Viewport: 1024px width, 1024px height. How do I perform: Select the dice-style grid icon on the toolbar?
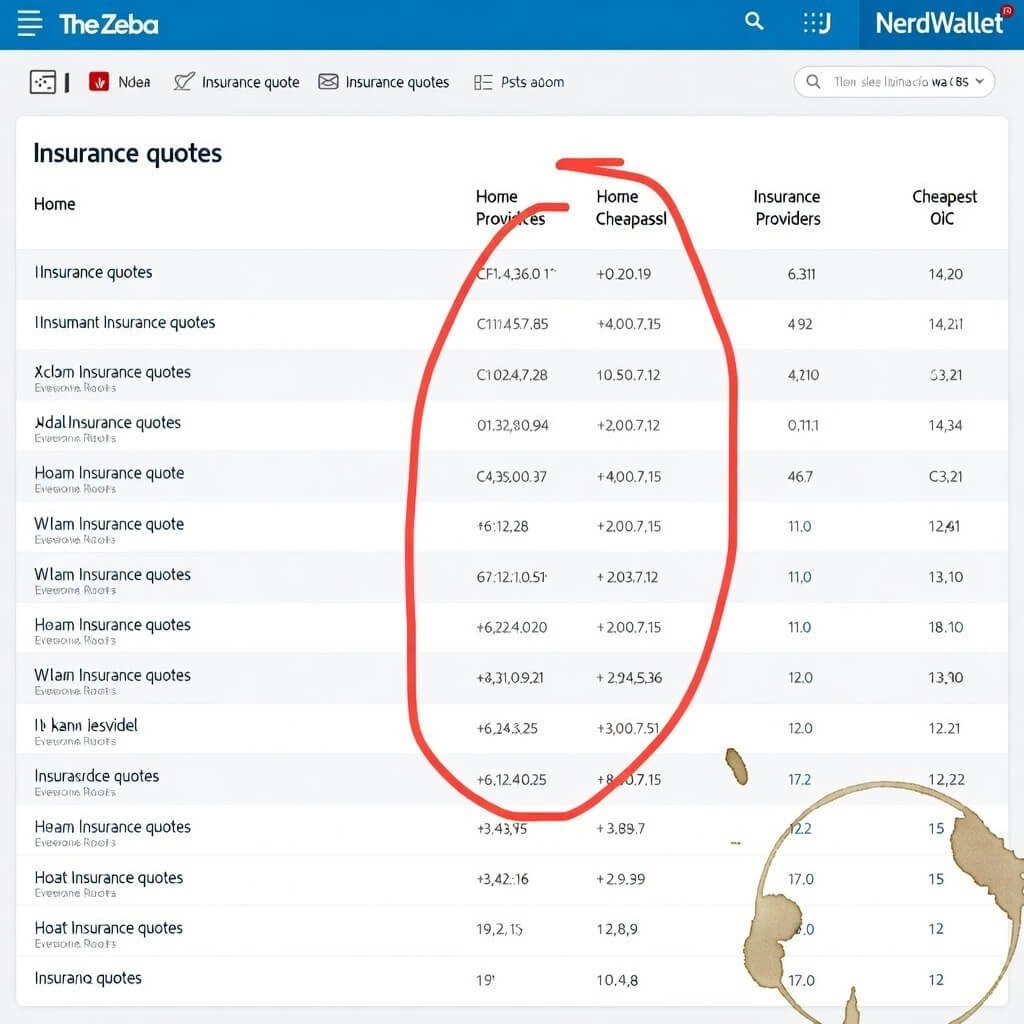point(42,80)
